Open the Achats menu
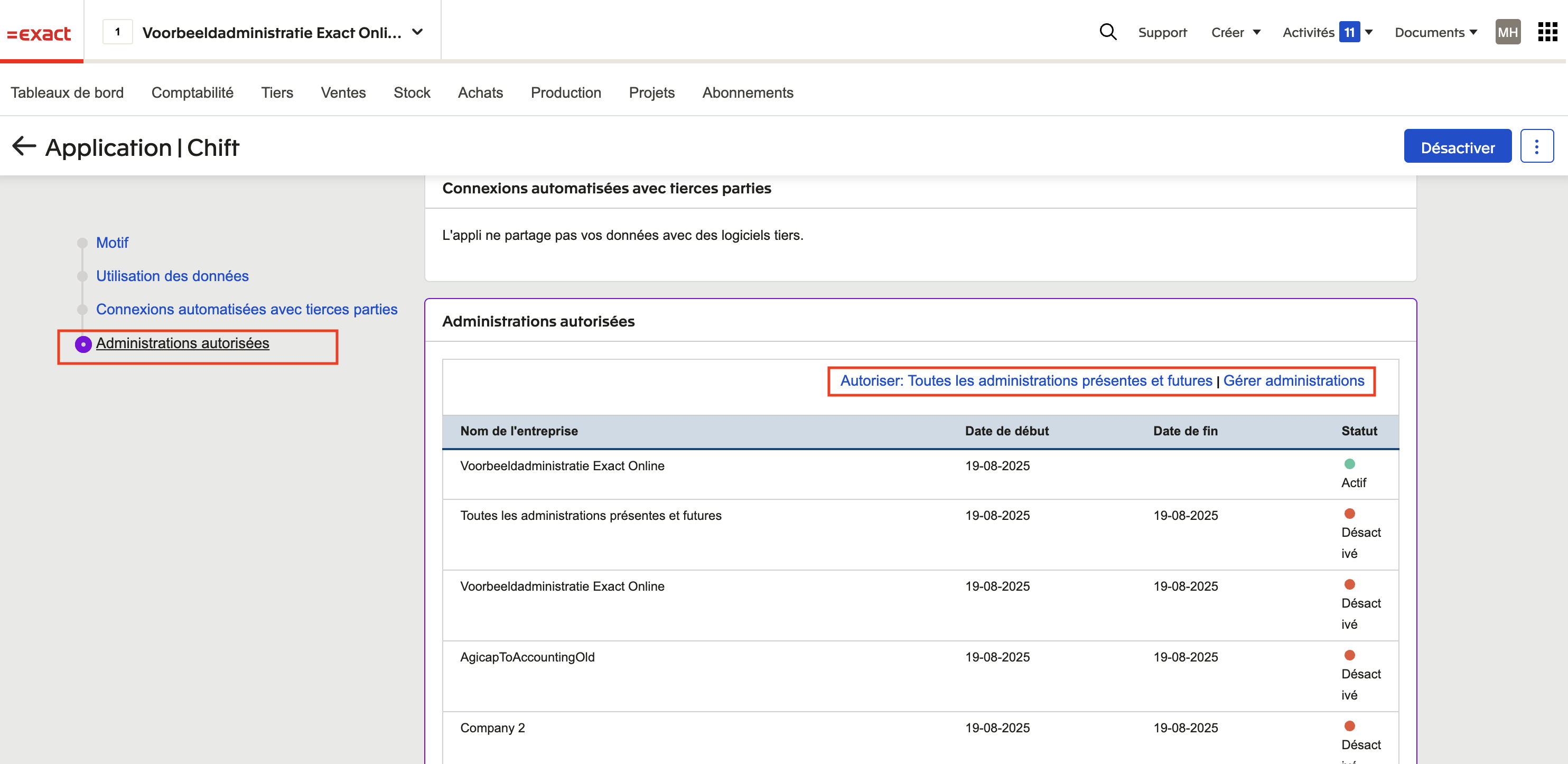This screenshot has height=764, width=1568. click(480, 92)
